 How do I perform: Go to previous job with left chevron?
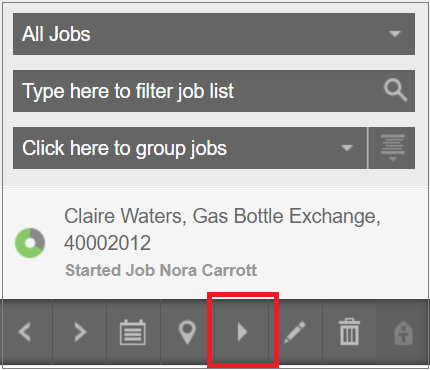tap(25, 332)
